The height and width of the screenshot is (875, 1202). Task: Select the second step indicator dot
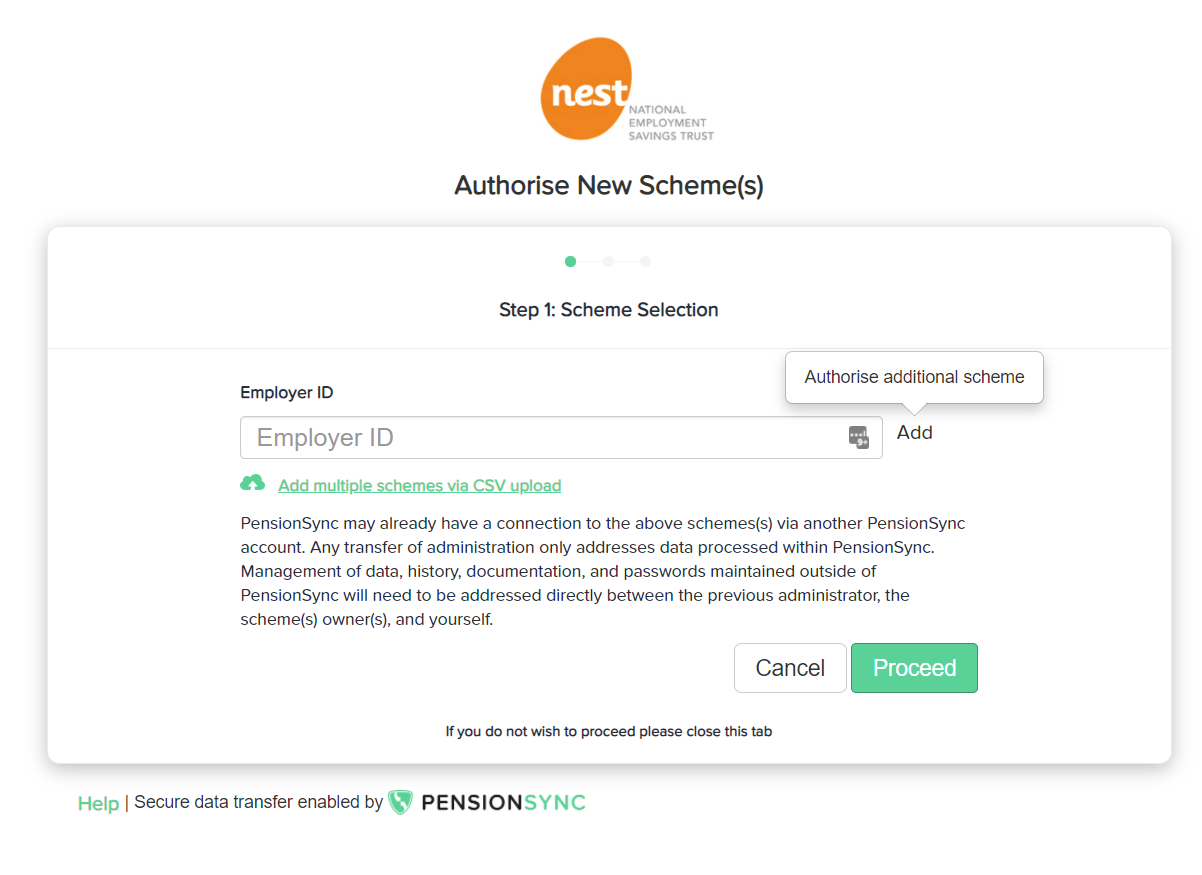(x=608, y=261)
